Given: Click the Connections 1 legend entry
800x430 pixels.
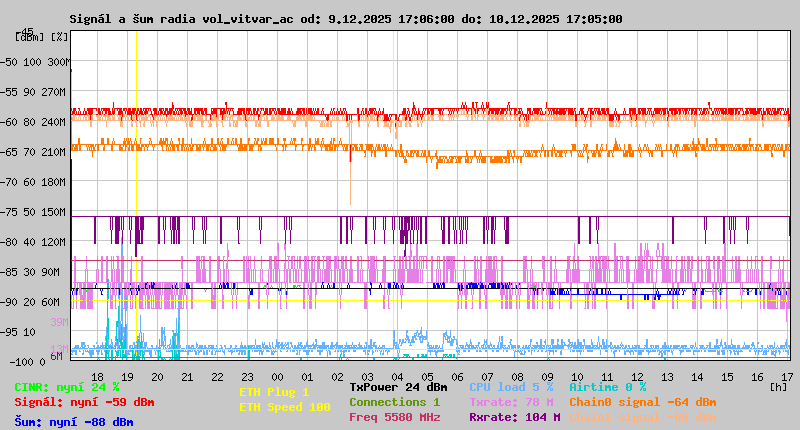Looking at the screenshot, I should click(394, 402).
